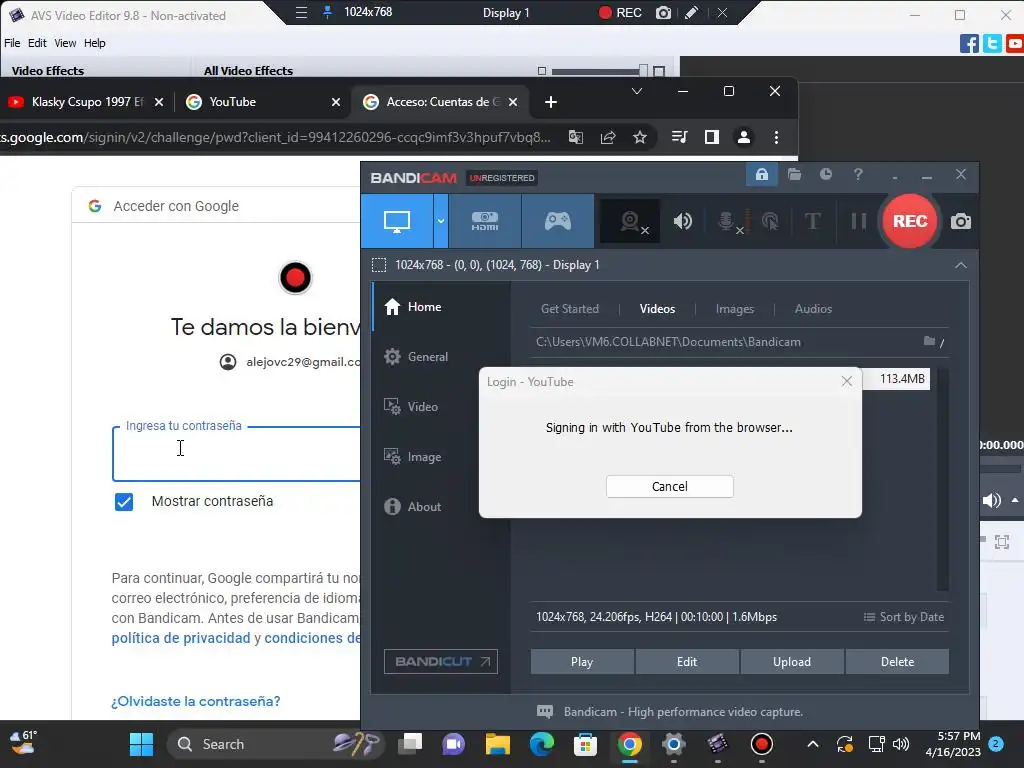Show hidden tray icons chevron
The height and width of the screenshot is (768, 1024).
tap(812, 744)
